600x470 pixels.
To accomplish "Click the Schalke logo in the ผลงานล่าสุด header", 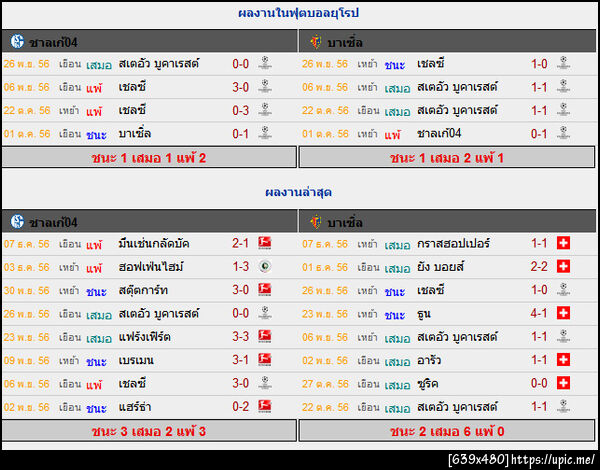I will (17, 221).
